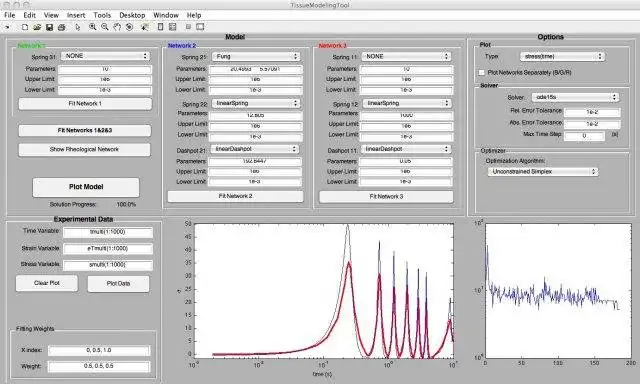Open the Edit menu
The width and height of the screenshot is (640, 384).
(x=29, y=15)
